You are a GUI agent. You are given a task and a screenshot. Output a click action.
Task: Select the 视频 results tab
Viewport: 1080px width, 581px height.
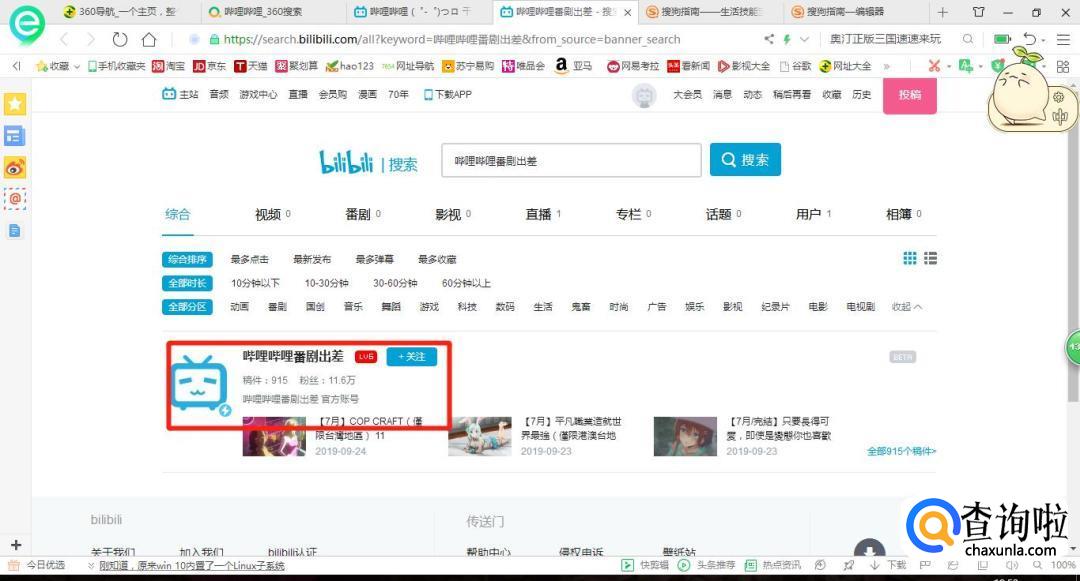pos(273,214)
